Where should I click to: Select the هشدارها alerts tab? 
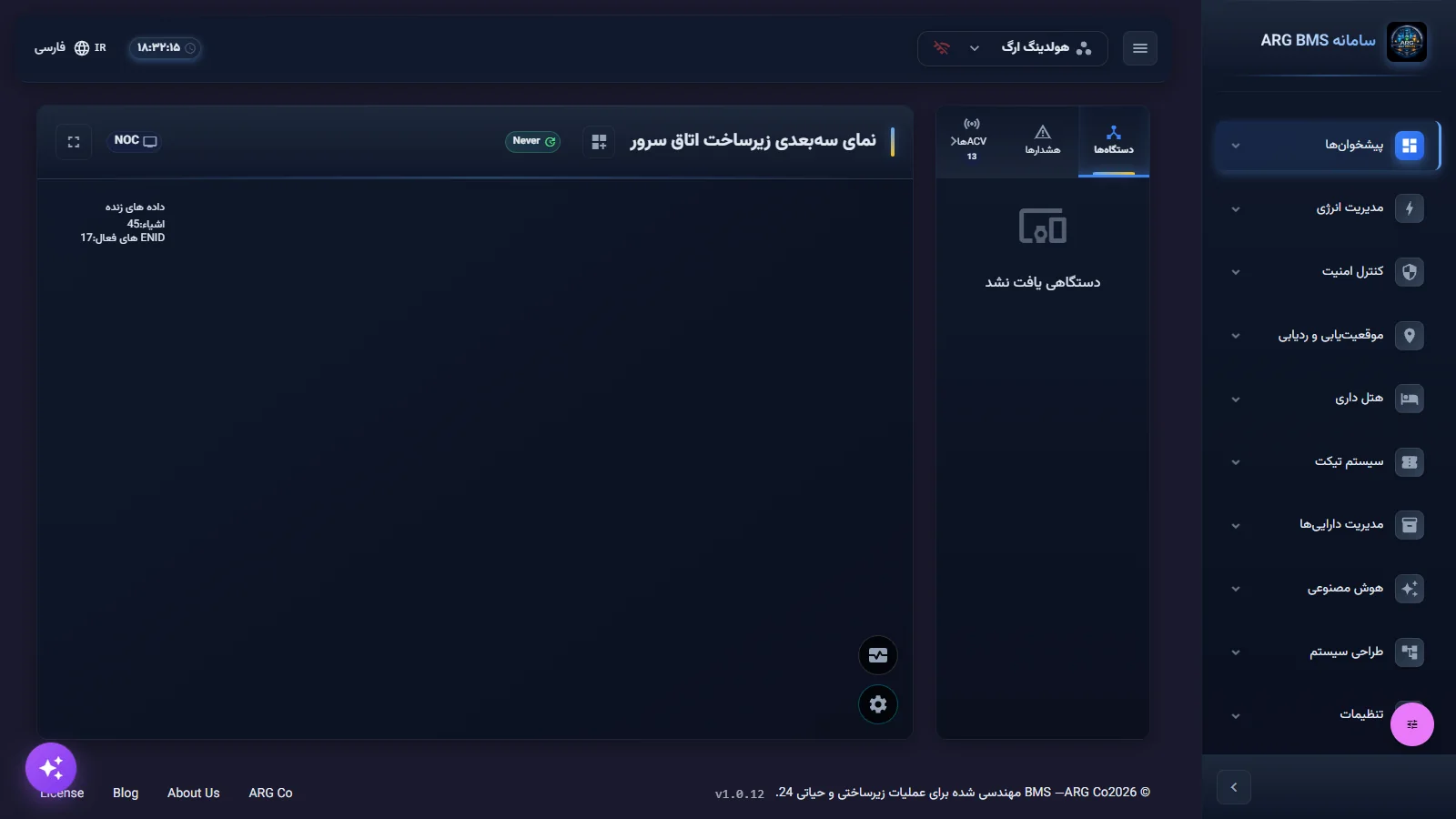(1043, 141)
